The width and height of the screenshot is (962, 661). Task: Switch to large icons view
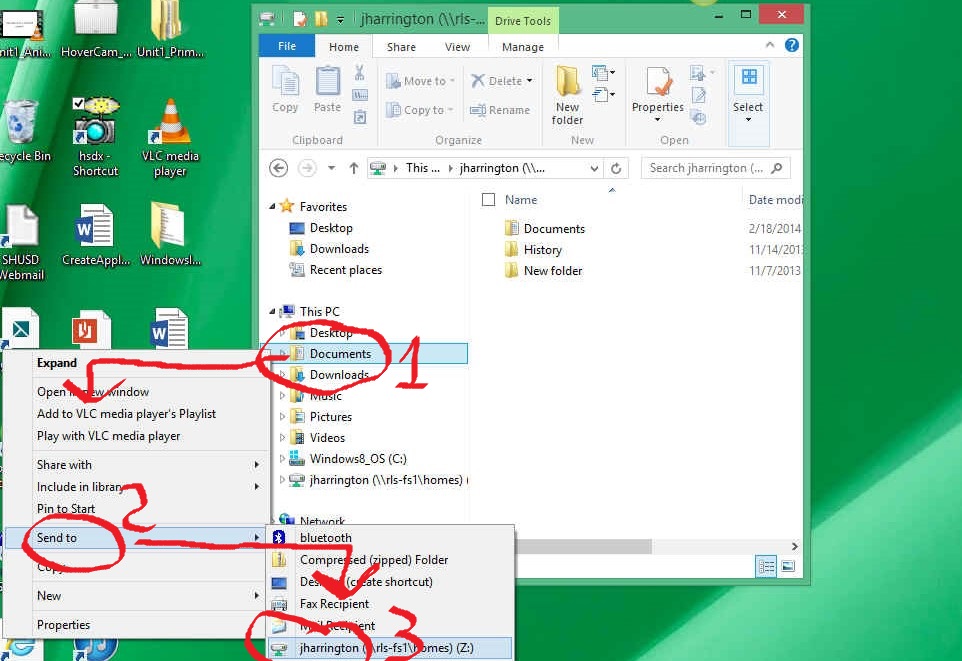pos(788,567)
